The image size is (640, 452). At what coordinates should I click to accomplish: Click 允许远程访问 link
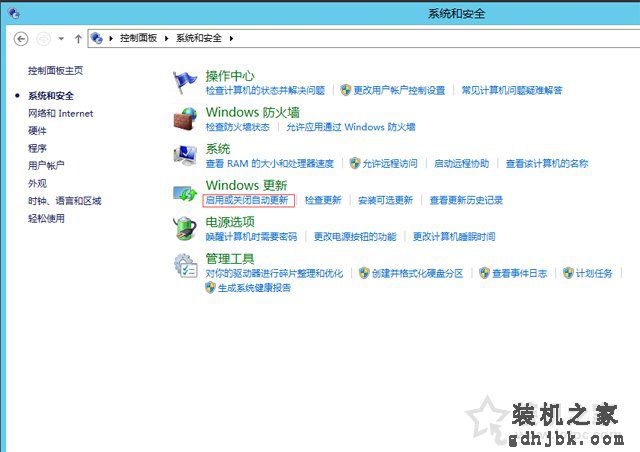(390, 164)
